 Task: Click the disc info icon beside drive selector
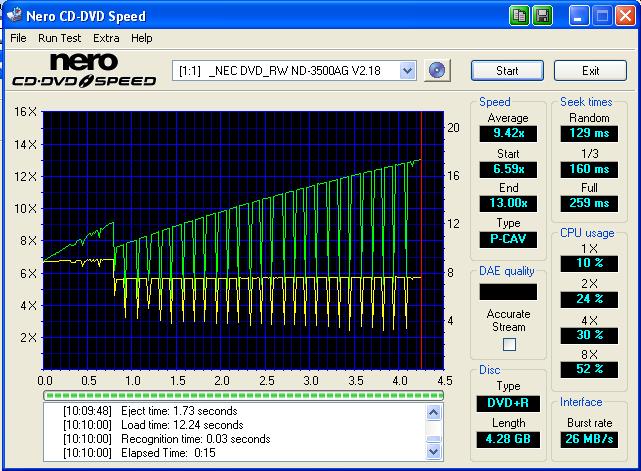437,70
